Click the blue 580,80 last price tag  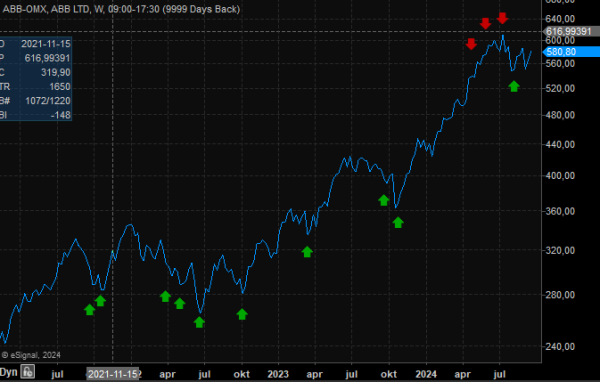[x=571, y=52]
